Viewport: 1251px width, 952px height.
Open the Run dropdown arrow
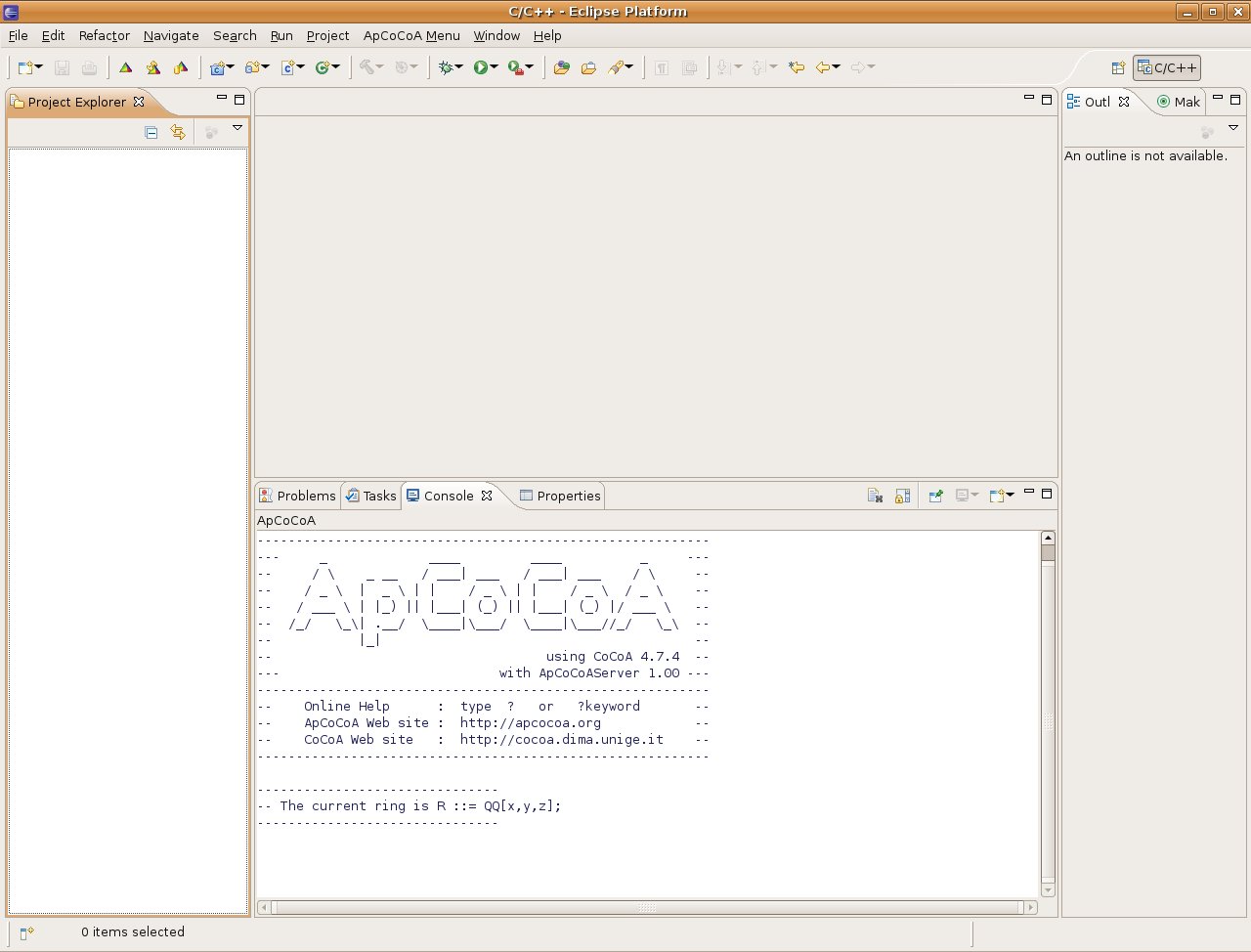click(x=496, y=67)
